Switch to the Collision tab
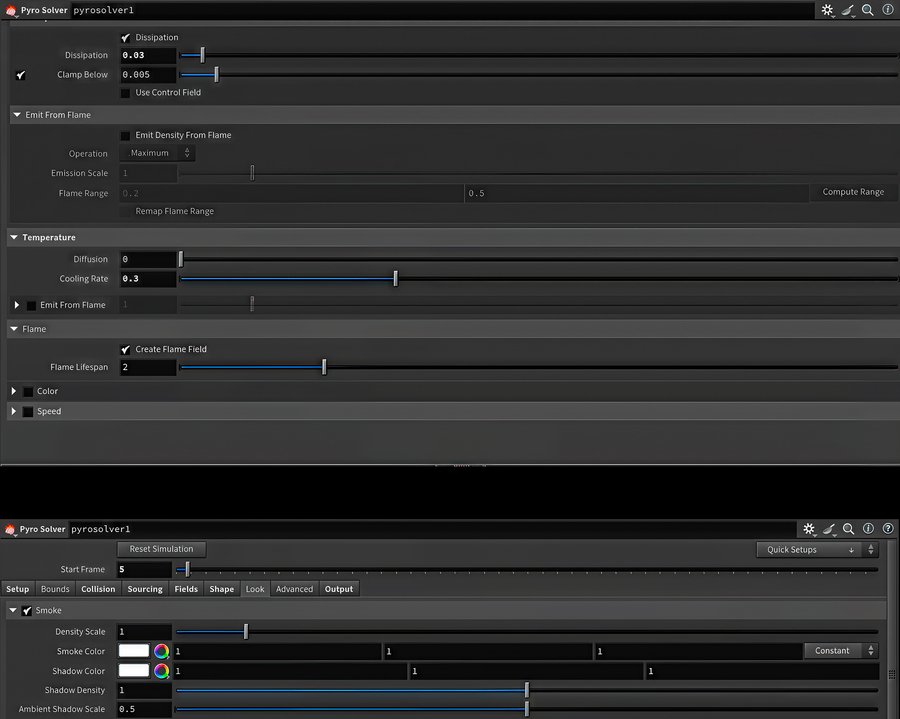900x719 pixels. 98,589
